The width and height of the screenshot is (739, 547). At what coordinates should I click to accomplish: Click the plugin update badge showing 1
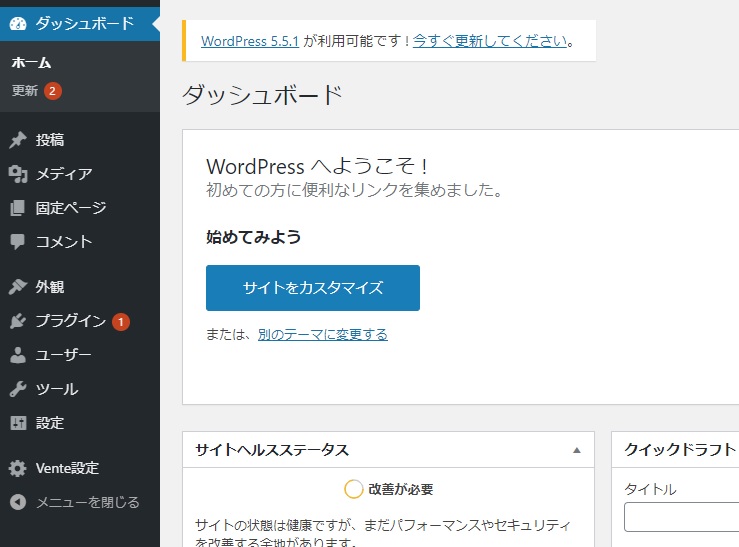[x=121, y=322]
